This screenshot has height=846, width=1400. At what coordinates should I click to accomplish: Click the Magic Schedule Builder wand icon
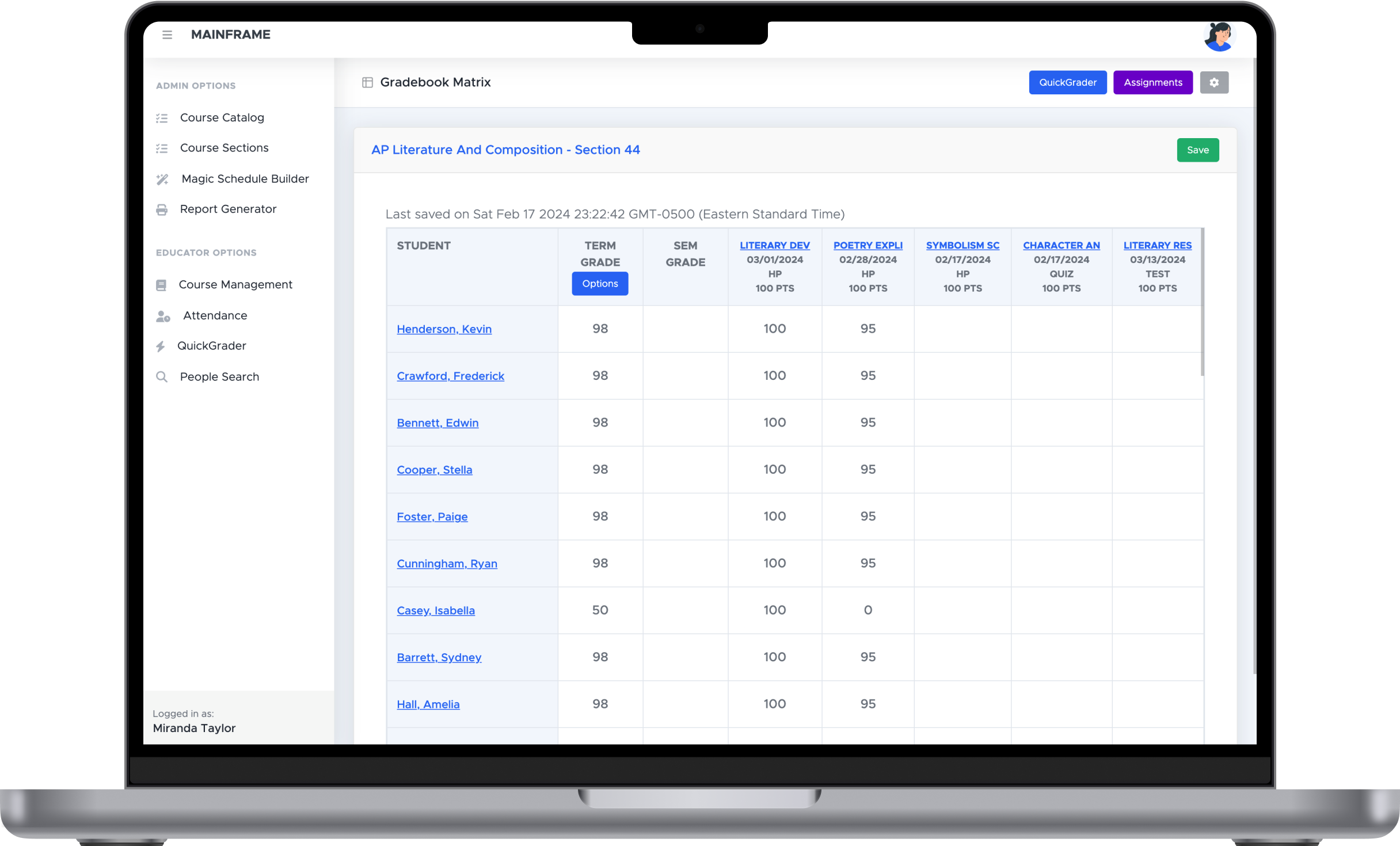[x=162, y=179]
